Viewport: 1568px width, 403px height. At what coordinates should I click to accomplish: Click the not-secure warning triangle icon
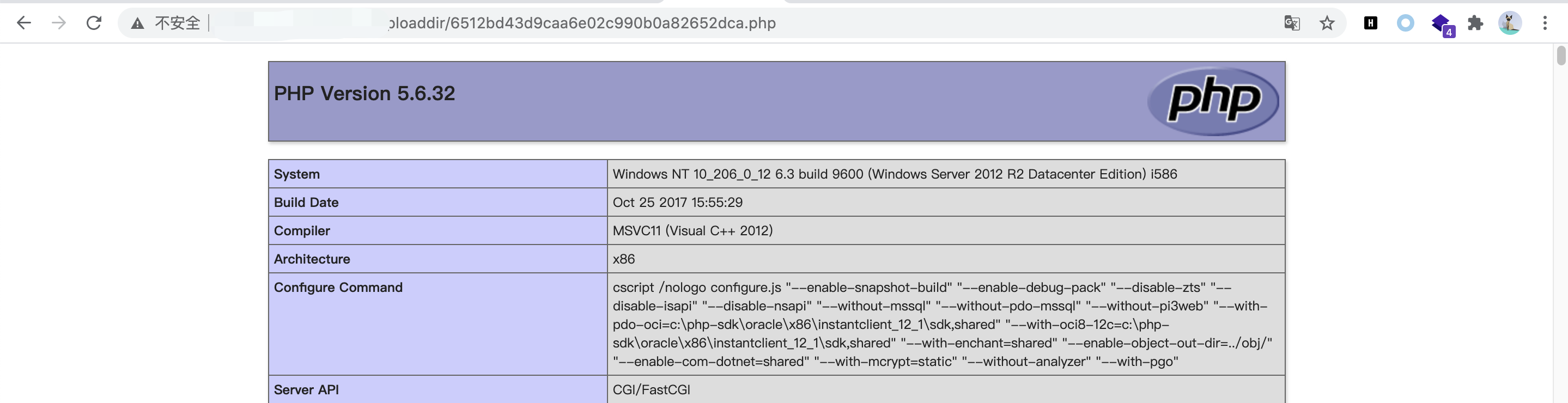(137, 24)
